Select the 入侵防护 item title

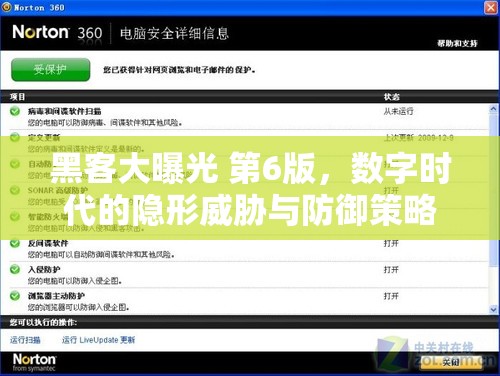click(44, 270)
